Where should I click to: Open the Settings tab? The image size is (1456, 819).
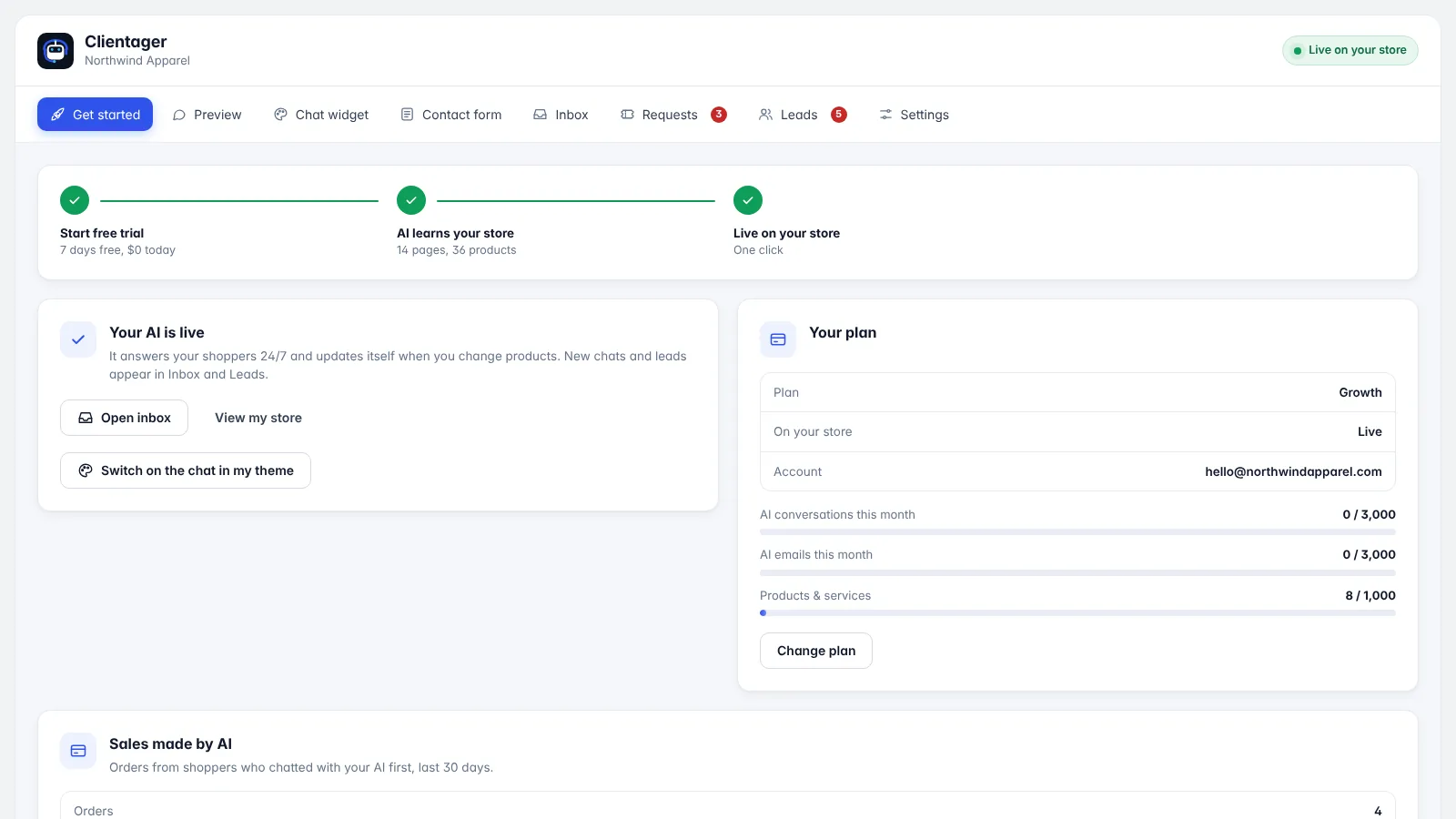(x=914, y=115)
